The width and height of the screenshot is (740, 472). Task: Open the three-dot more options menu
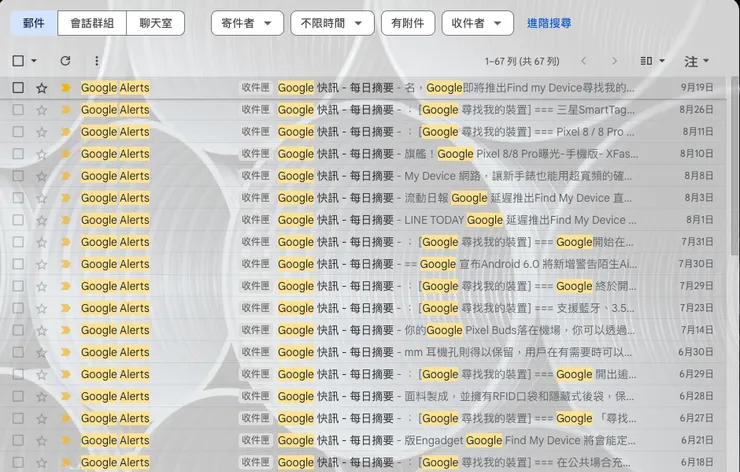click(96, 60)
